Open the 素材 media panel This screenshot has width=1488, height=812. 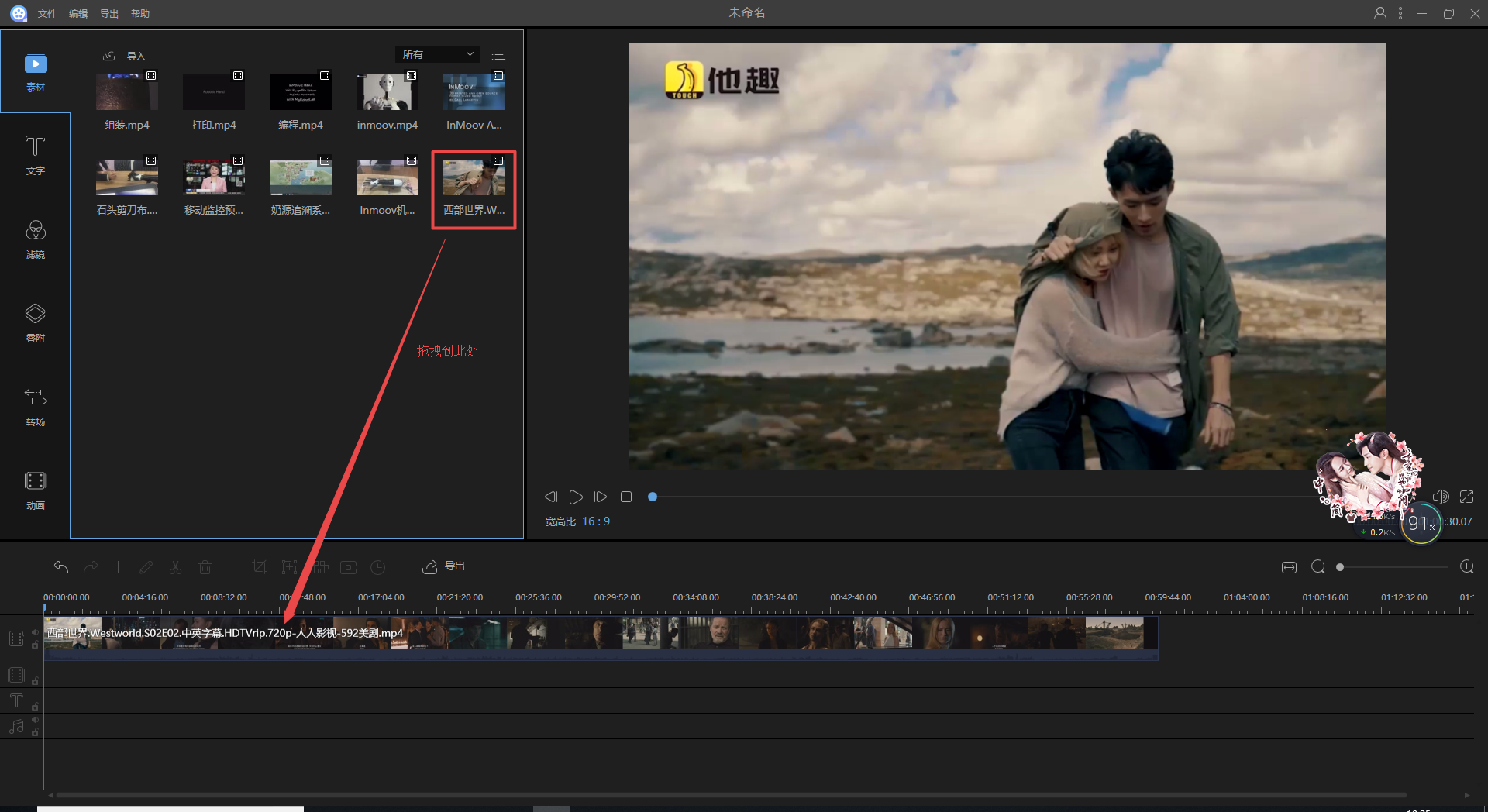36,73
